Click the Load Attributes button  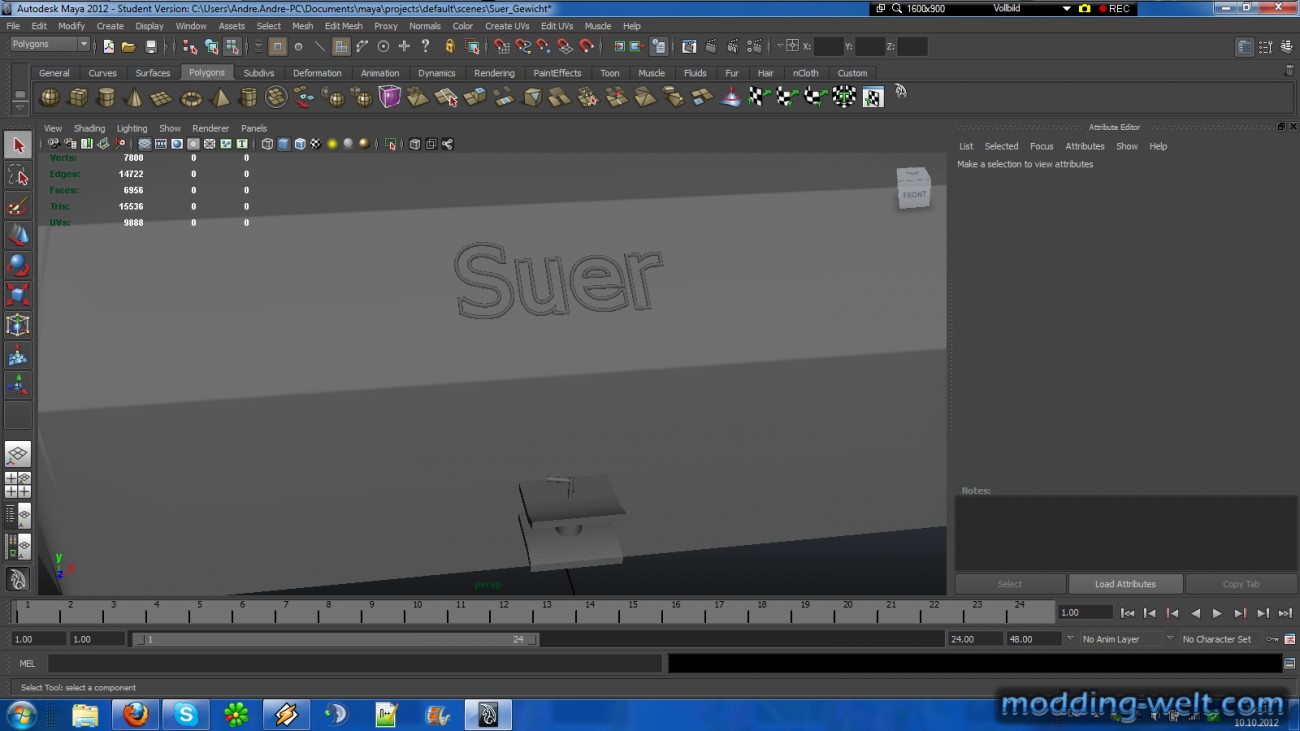coord(1125,584)
